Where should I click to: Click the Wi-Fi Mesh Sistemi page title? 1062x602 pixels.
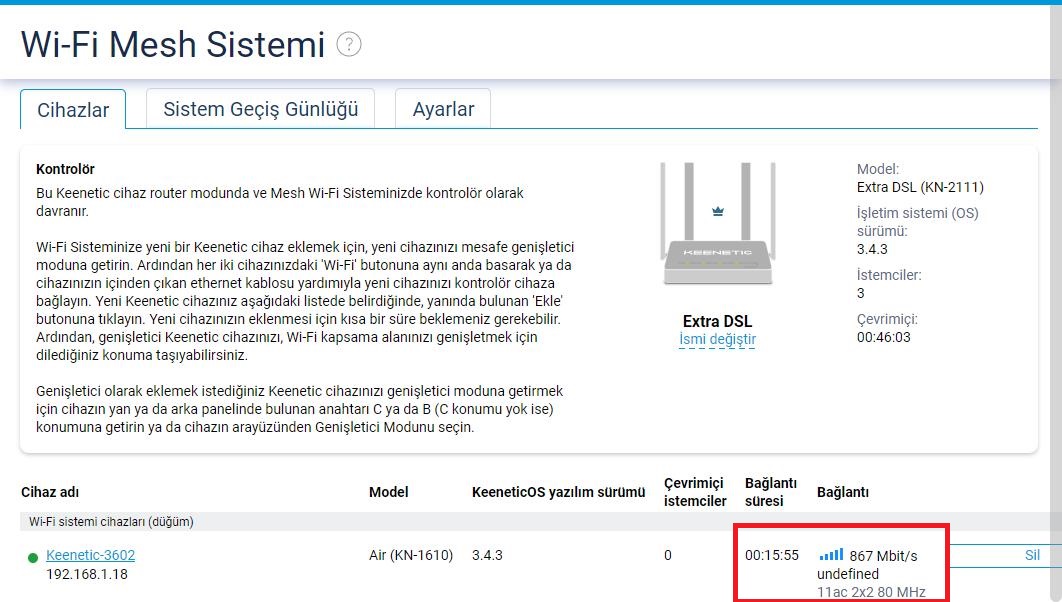[173, 45]
